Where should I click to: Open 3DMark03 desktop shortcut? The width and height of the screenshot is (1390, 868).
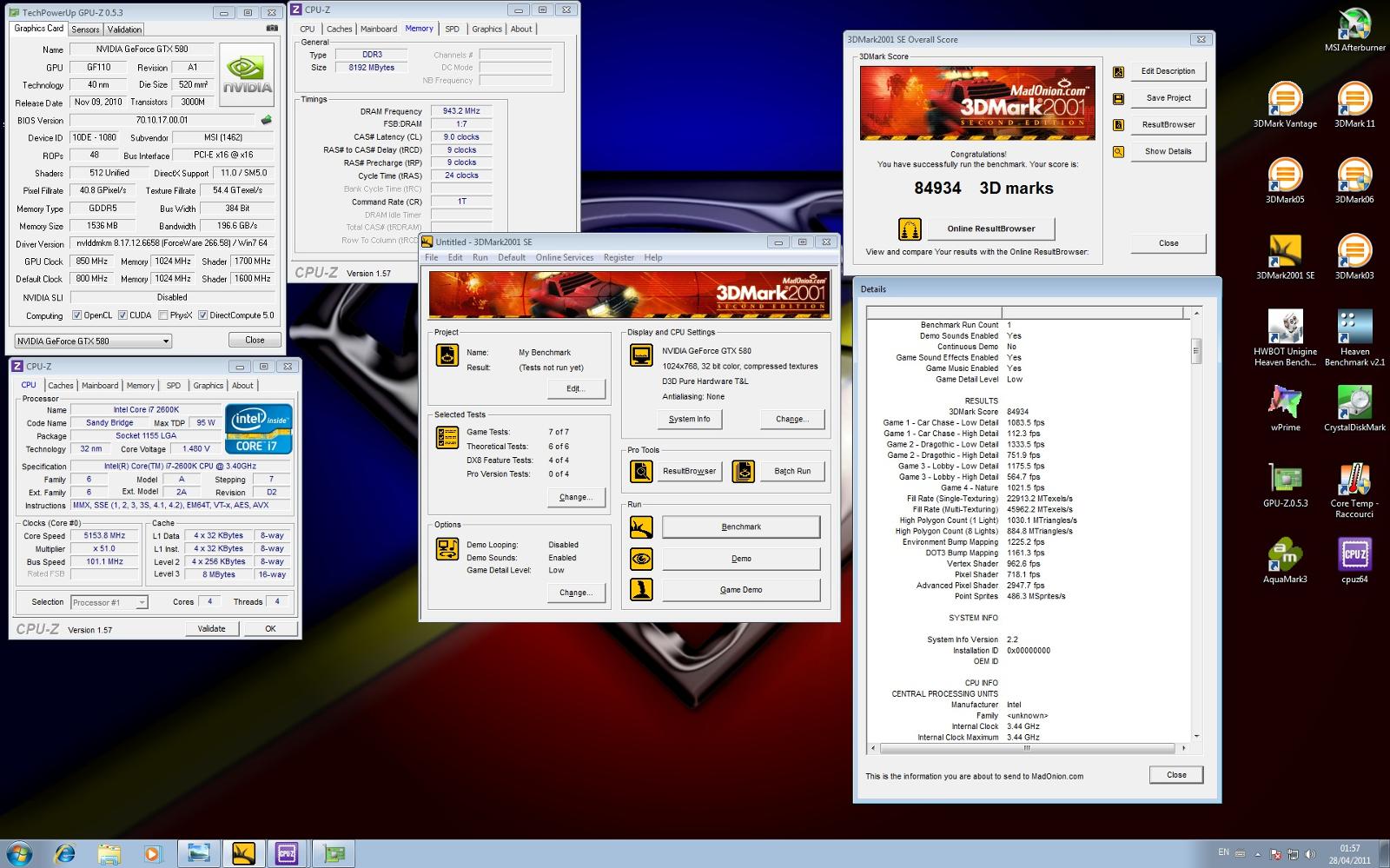(x=1354, y=256)
